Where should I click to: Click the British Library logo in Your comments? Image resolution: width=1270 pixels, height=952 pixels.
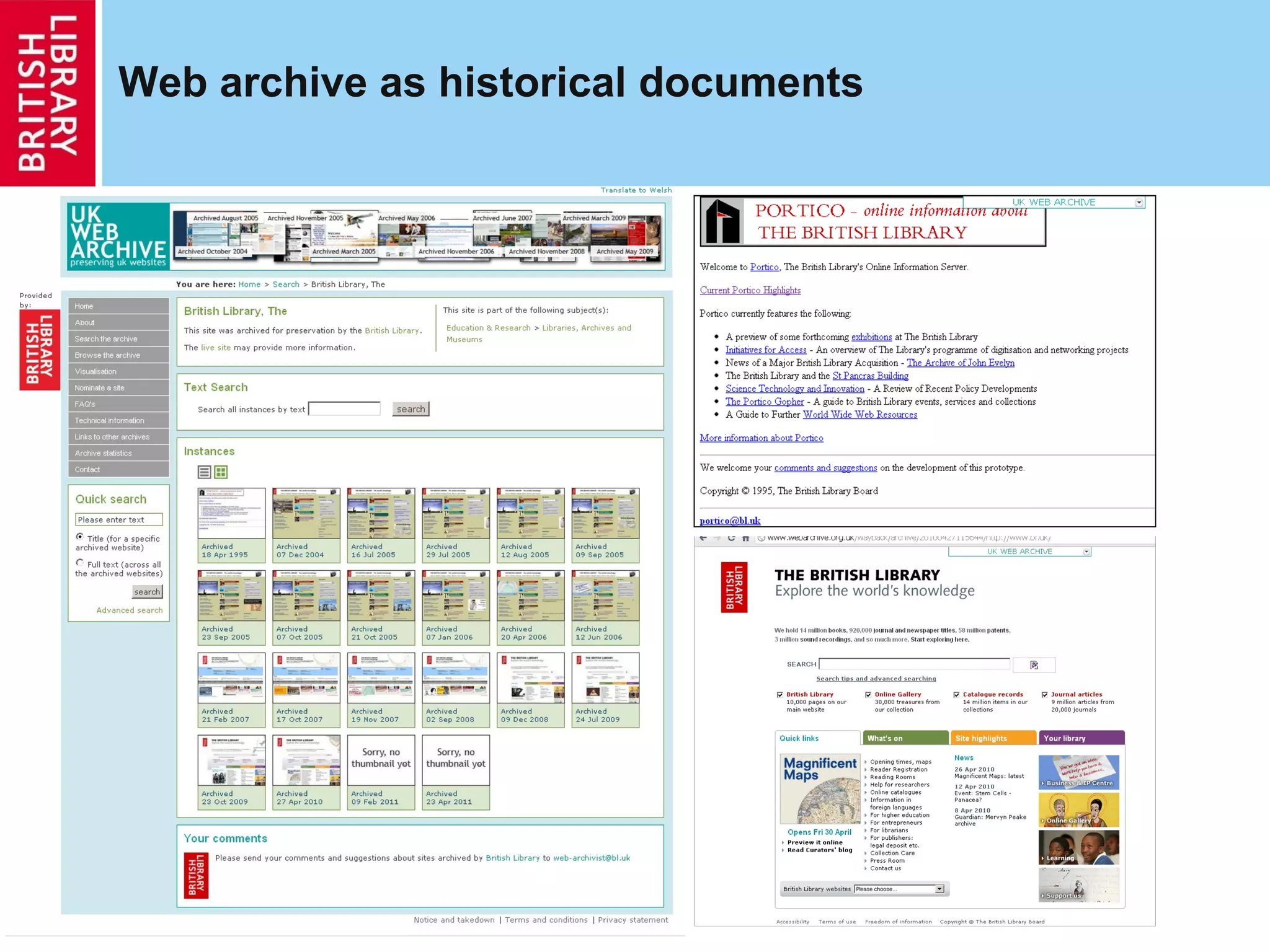[x=196, y=876]
